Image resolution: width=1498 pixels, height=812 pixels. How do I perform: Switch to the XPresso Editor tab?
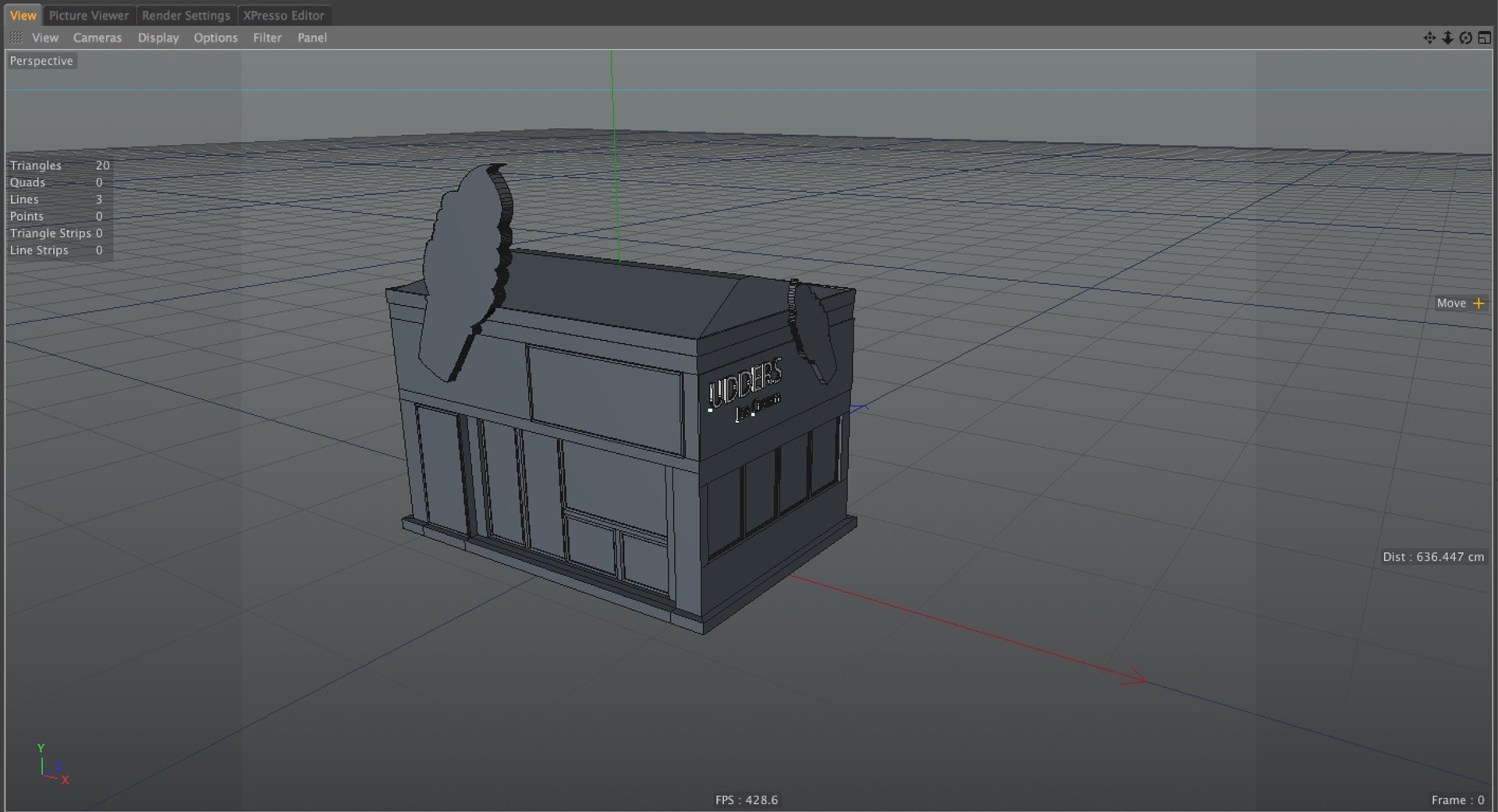pyautogui.click(x=283, y=15)
